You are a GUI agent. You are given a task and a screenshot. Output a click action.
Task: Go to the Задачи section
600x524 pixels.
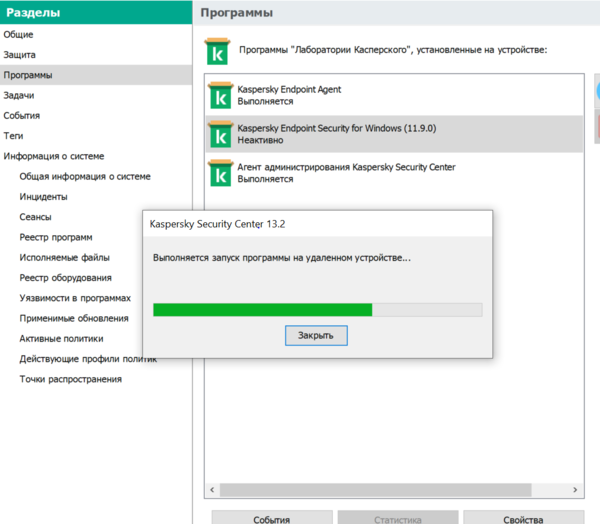(19, 95)
